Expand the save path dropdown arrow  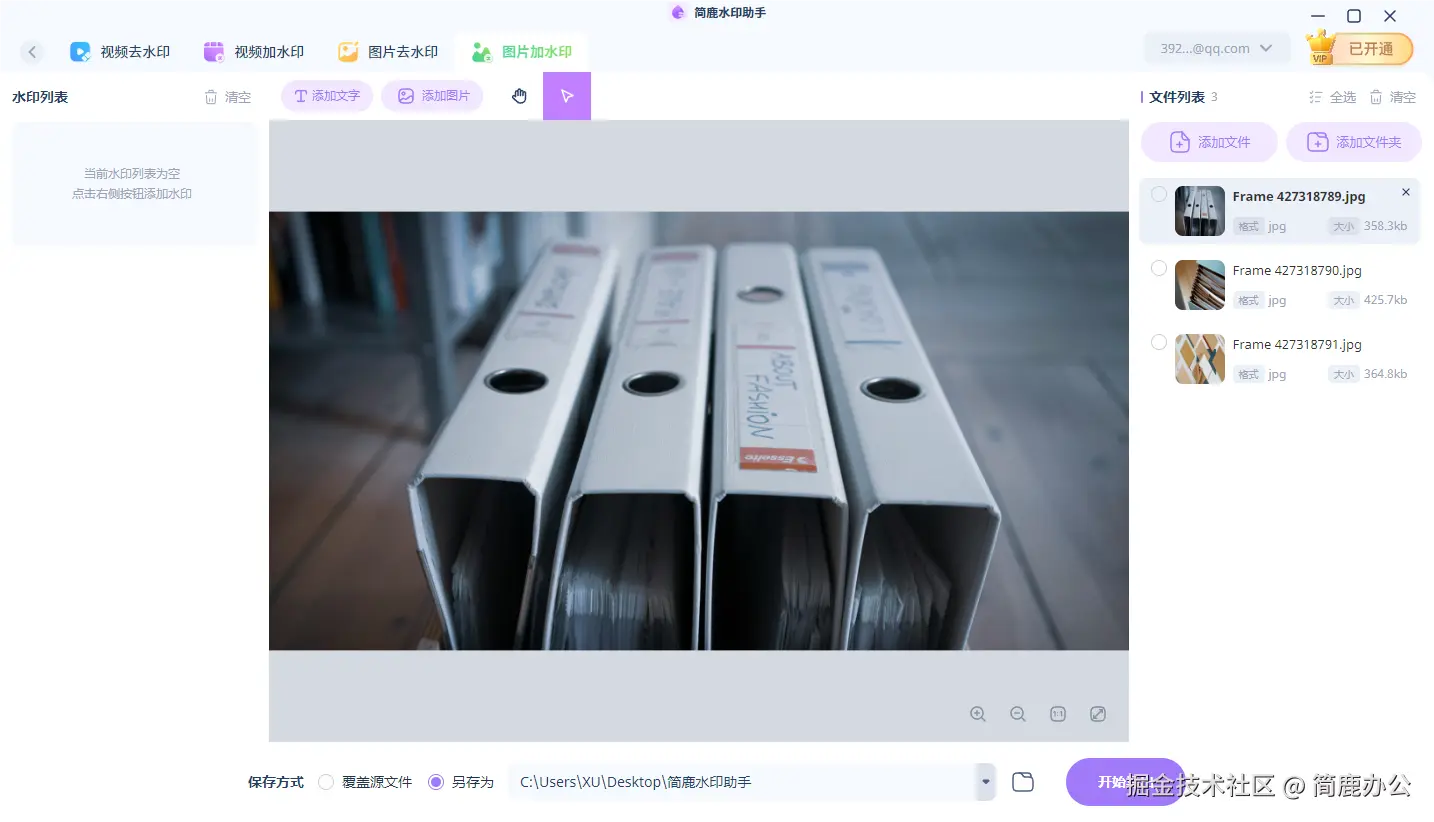pyautogui.click(x=984, y=781)
